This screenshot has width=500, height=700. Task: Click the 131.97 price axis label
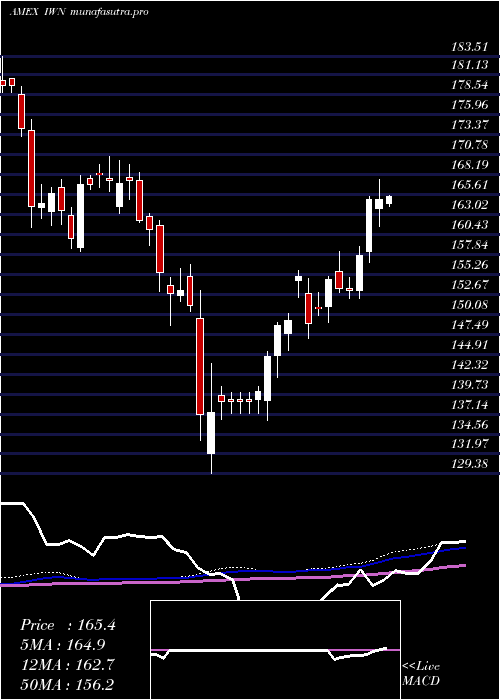point(469,445)
